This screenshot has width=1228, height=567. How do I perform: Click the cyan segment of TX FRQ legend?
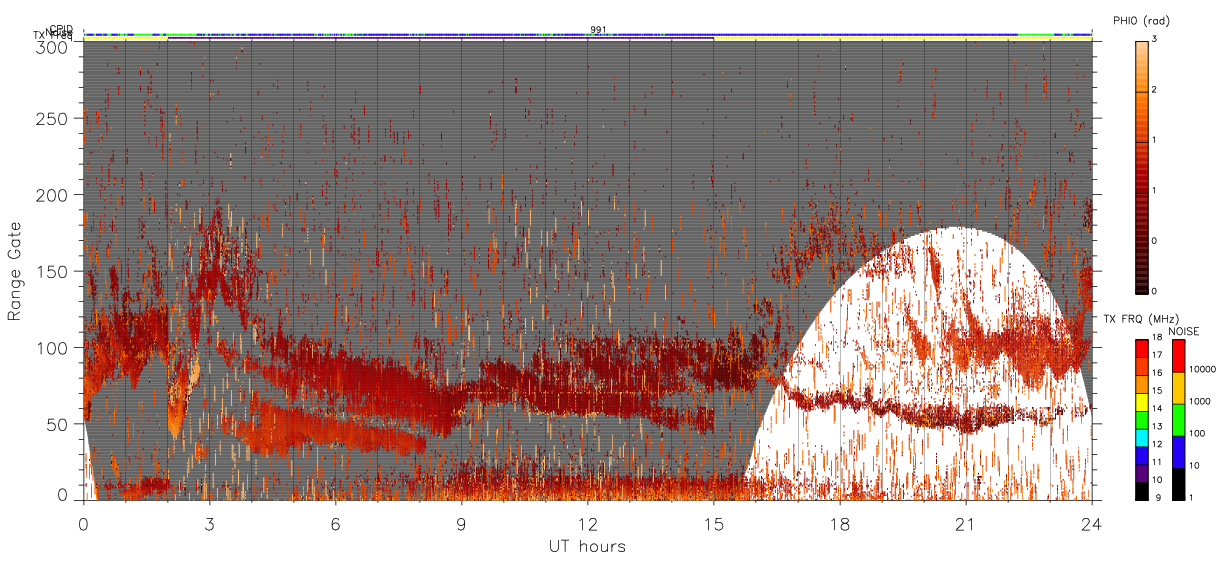click(x=1141, y=436)
